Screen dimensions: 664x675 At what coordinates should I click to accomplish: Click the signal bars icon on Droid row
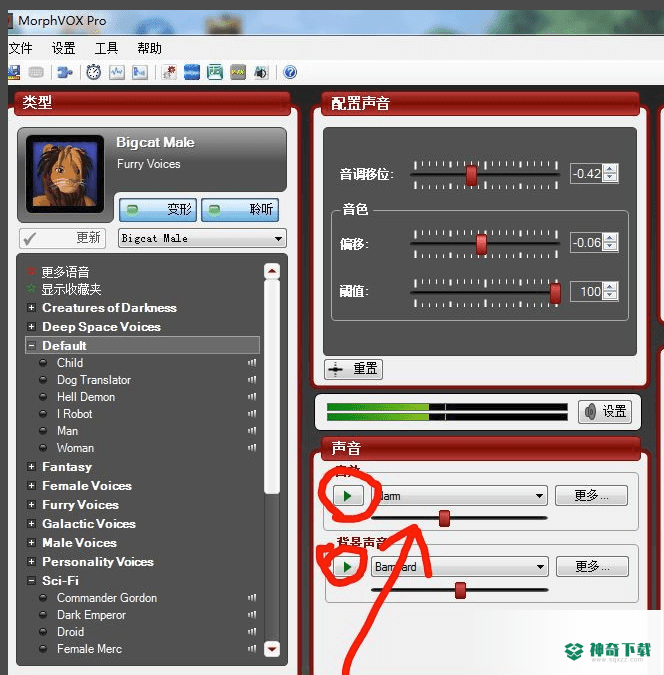click(252, 632)
